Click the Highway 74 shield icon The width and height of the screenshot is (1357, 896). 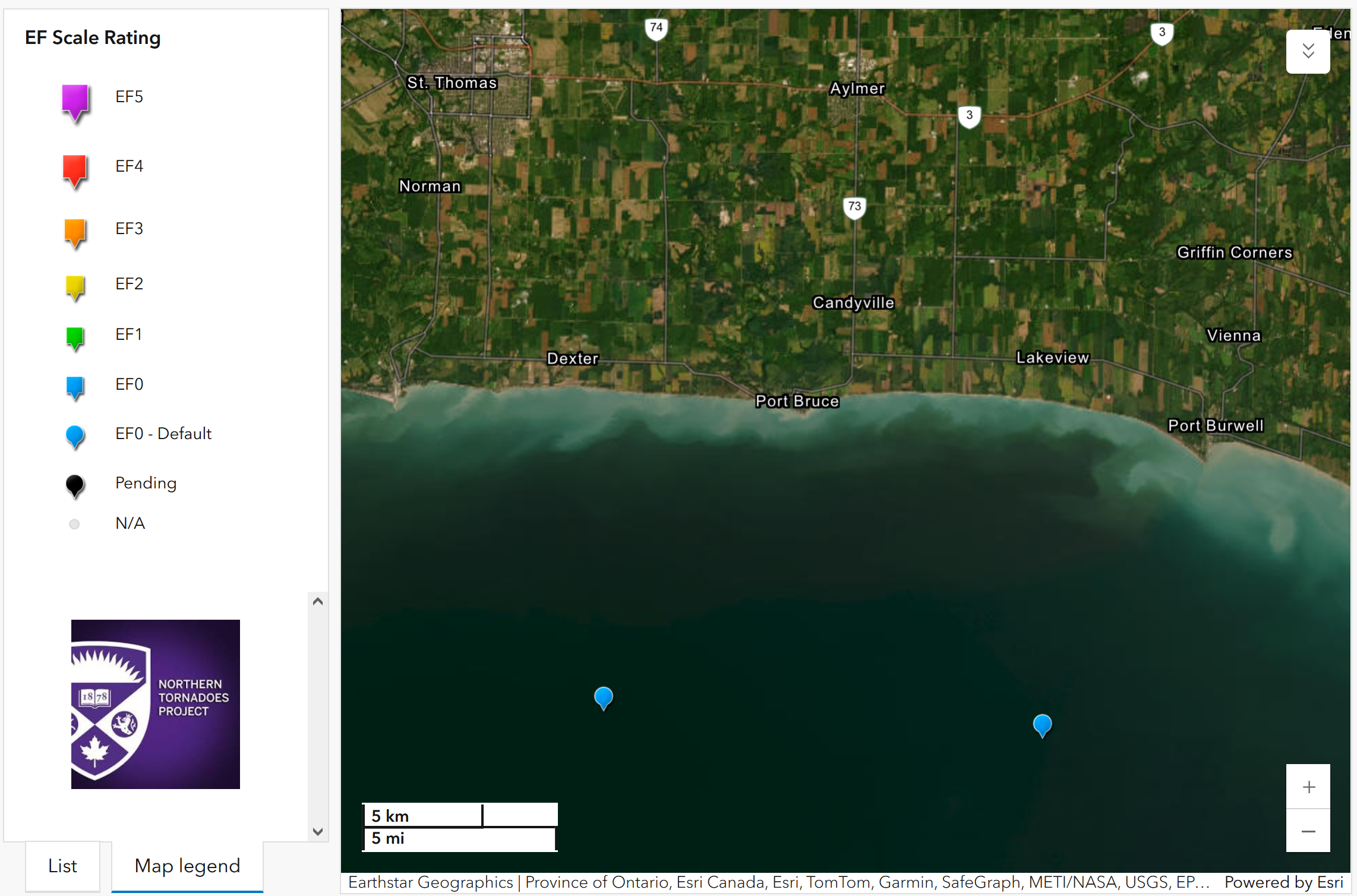click(656, 28)
